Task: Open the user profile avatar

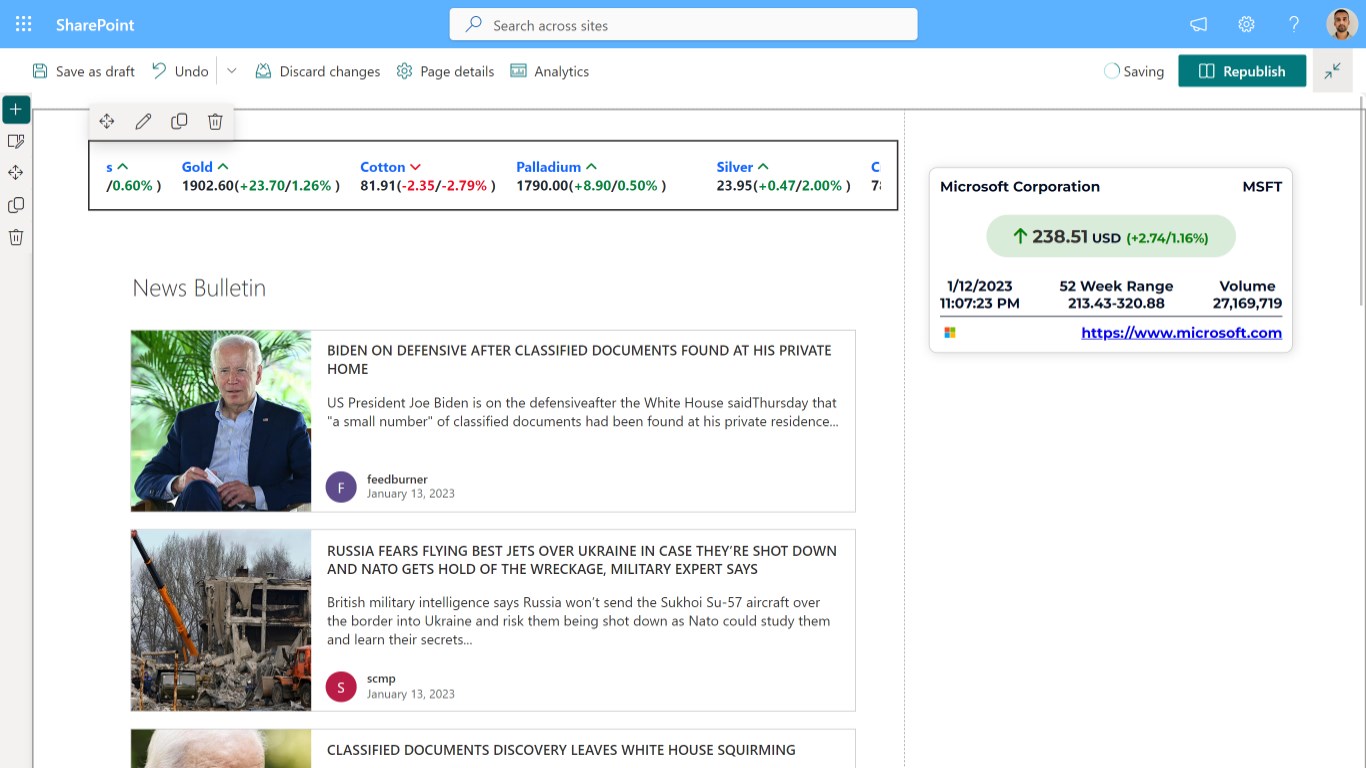Action: pyautogui.click(x=1342, y=24)
